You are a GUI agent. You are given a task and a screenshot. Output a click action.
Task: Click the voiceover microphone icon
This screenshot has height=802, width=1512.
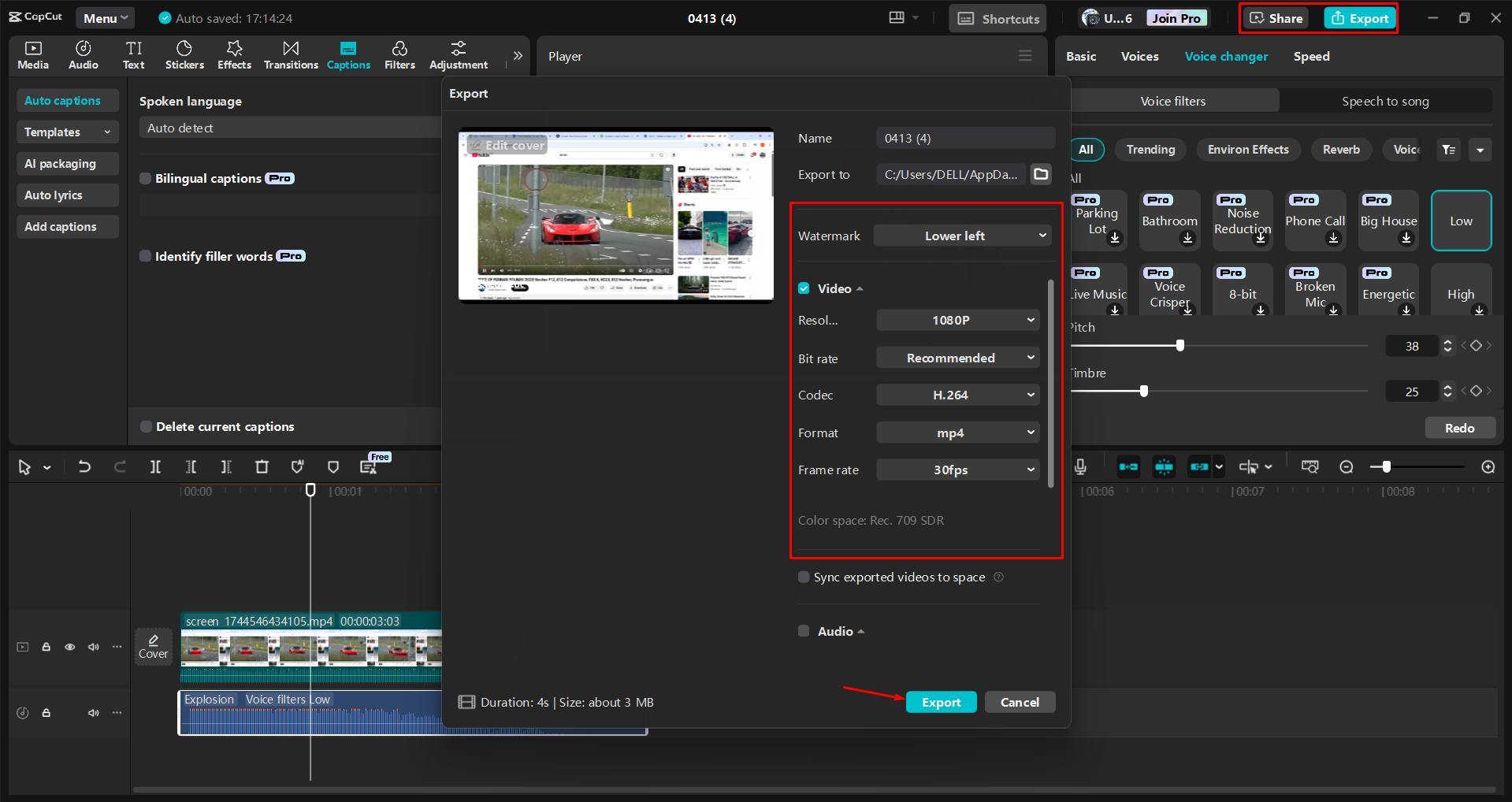1080,466
